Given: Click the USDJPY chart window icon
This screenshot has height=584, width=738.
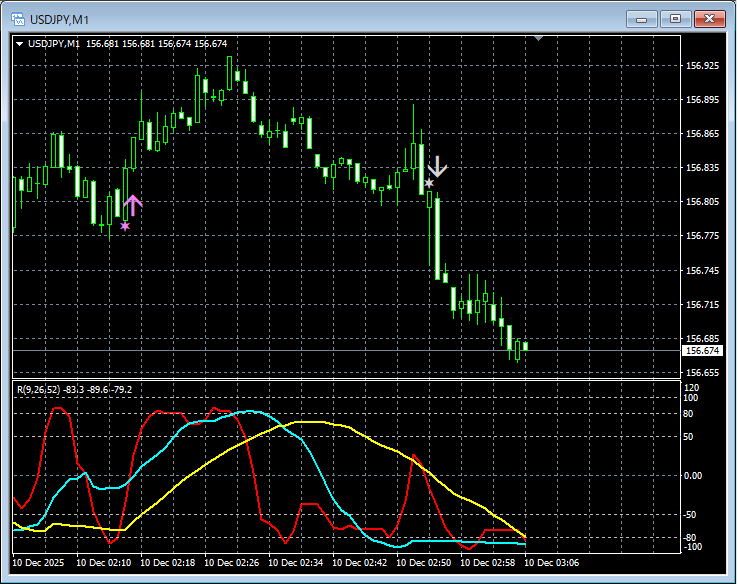Looking at the screenshot, I should coord(17,18).
